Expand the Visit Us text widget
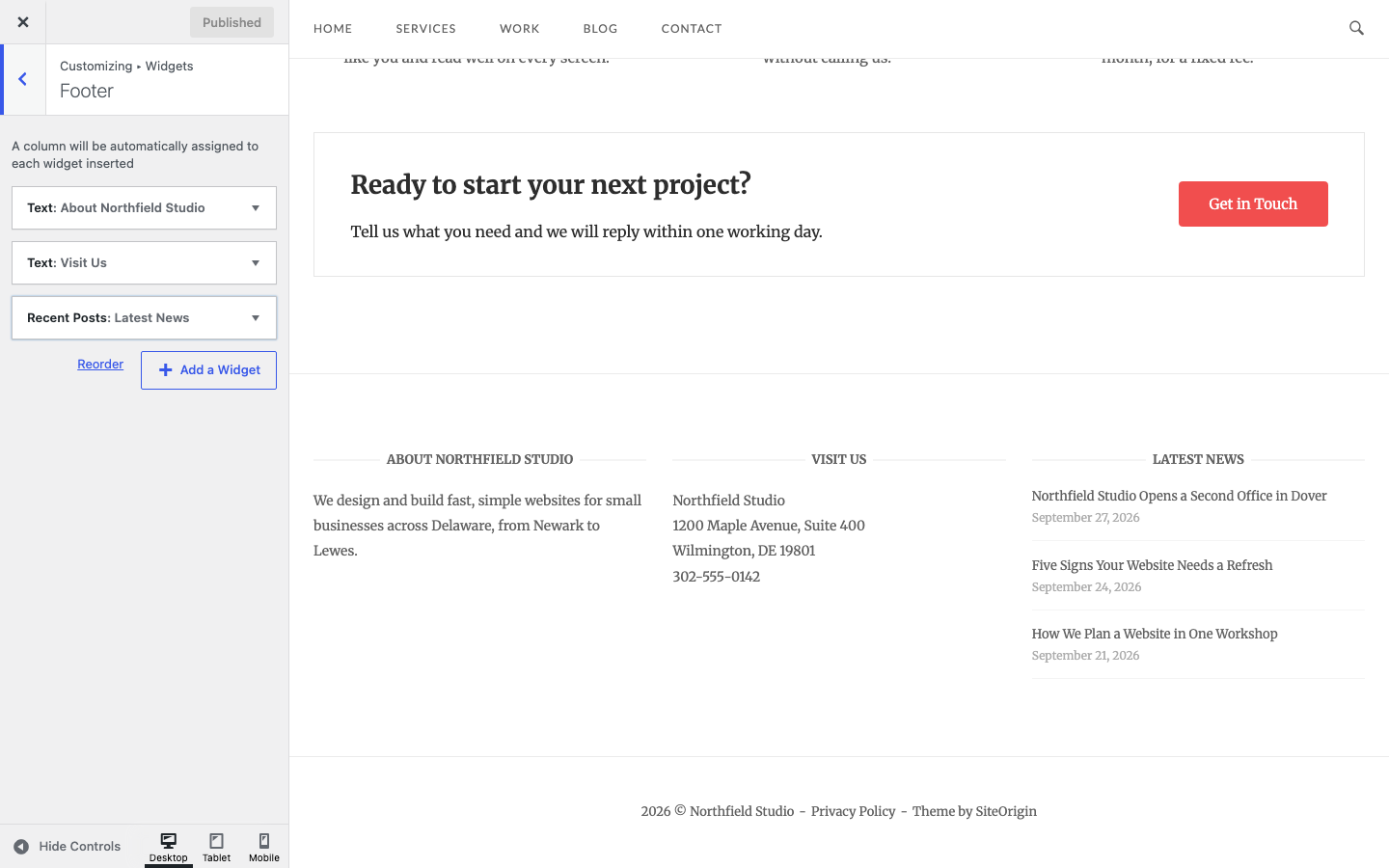 144,263
